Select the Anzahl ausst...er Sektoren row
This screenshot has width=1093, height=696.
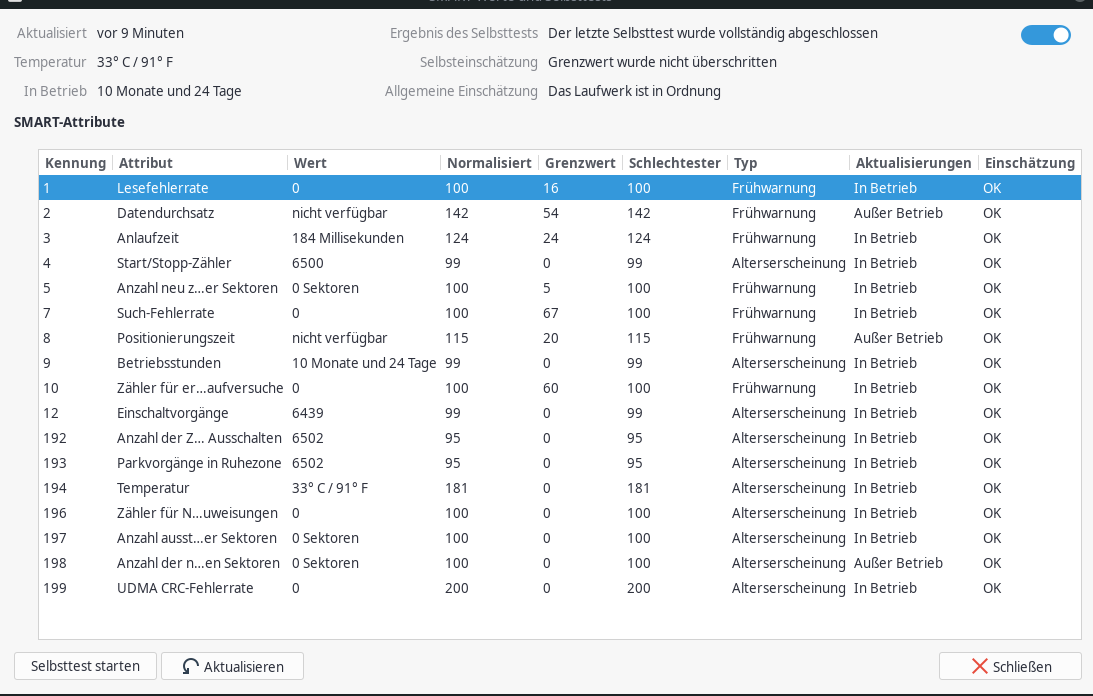click(x=560, y=538)
